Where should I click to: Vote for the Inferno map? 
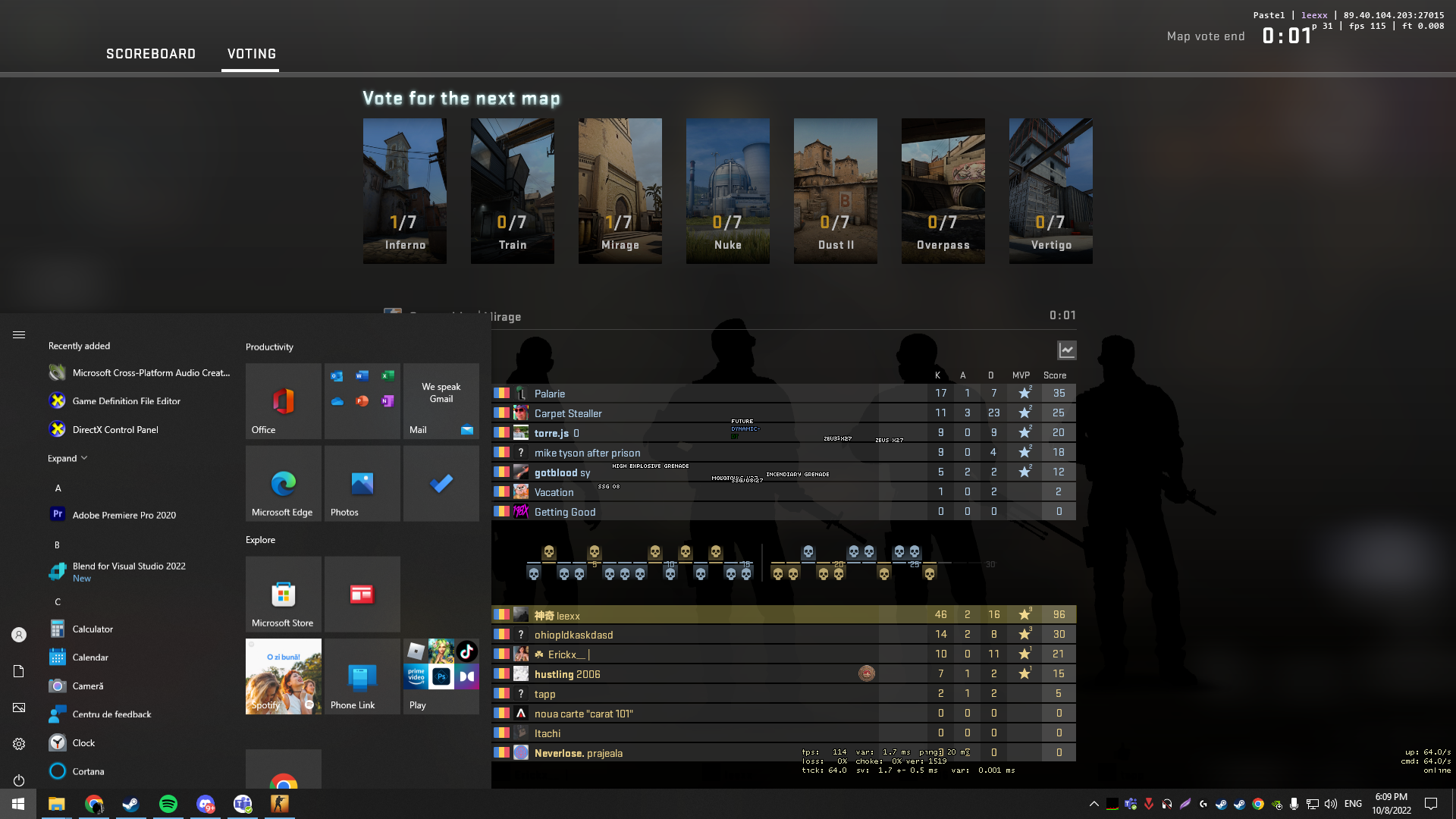pyautogui.click(x=405, y=191)
